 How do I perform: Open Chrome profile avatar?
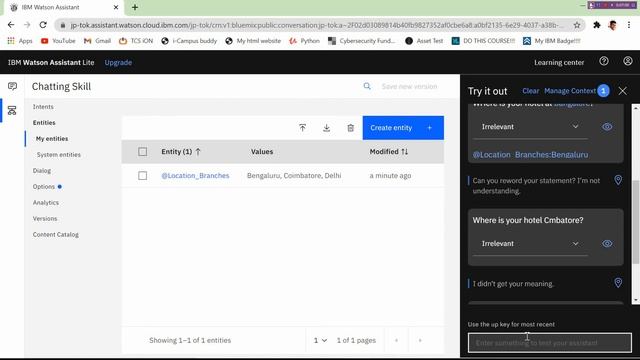(x=612, y=25)
